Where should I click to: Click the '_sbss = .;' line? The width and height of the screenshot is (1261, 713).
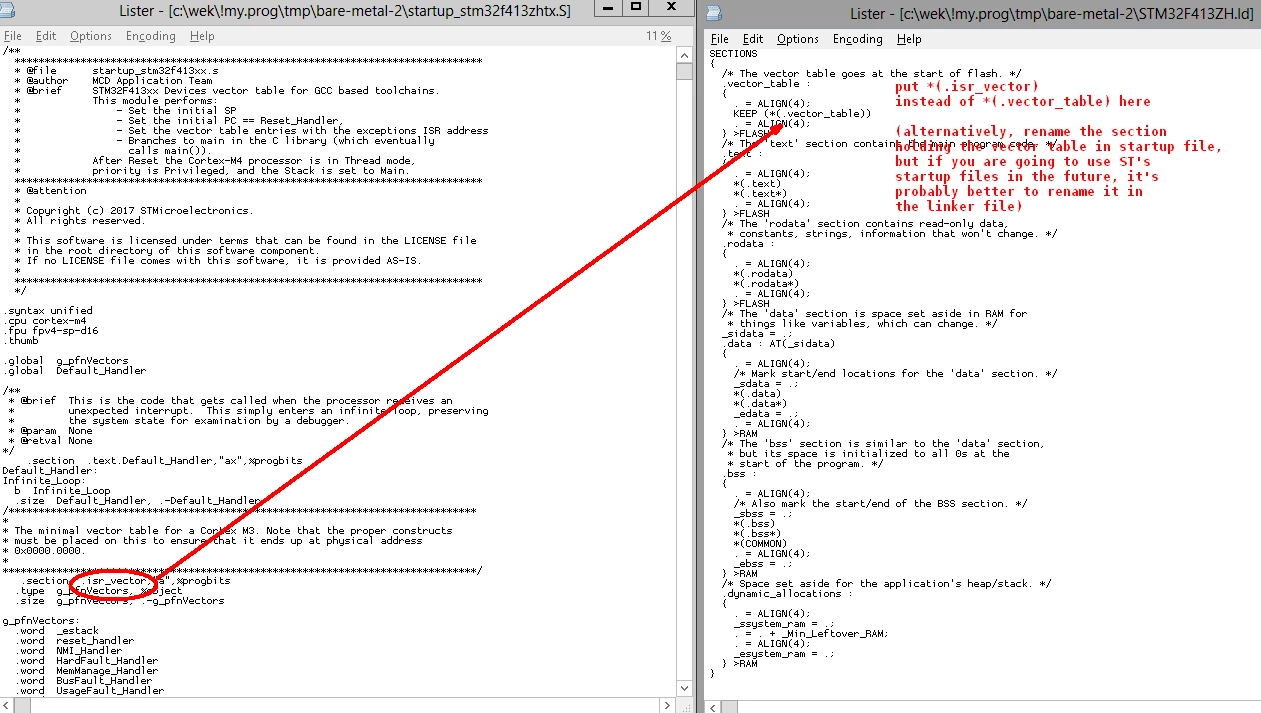coord(763,514)
